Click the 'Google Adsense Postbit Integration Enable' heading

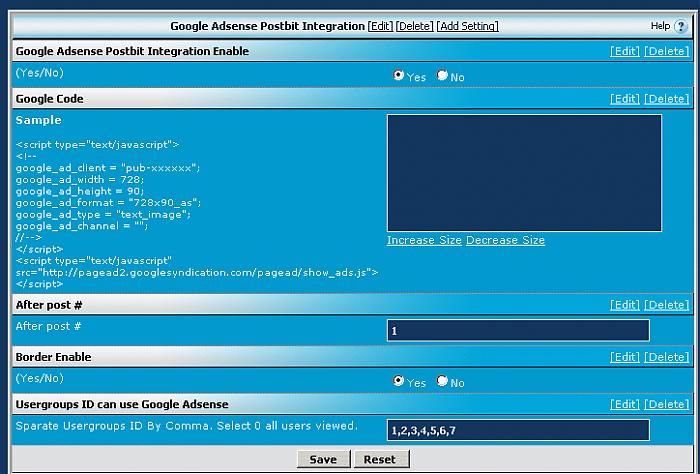pyautogui.click(x=132, y=51)
